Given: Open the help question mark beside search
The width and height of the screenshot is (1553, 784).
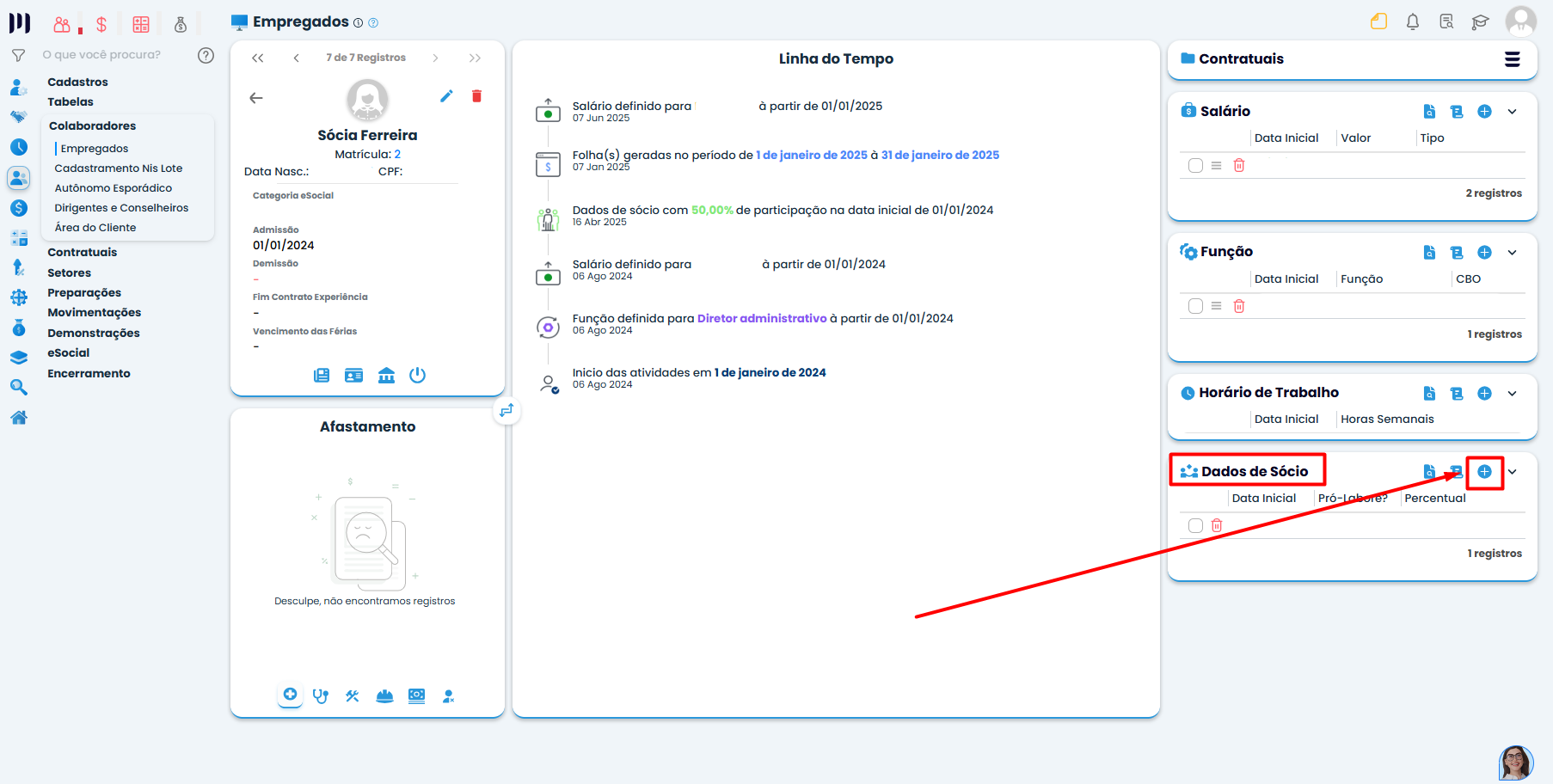Looking at the screenshot, I should click(206, 55).
